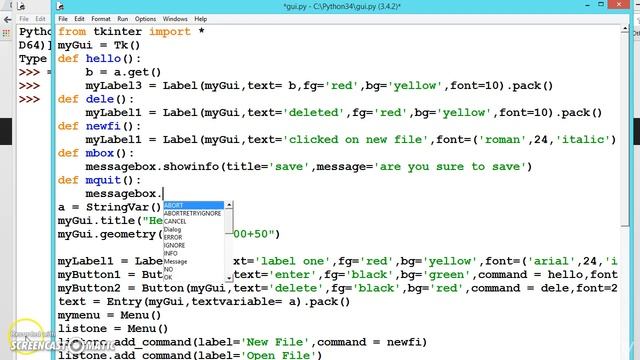
Task: Select CANCEL in the autocomplete list
Action: tap(193, 221)
